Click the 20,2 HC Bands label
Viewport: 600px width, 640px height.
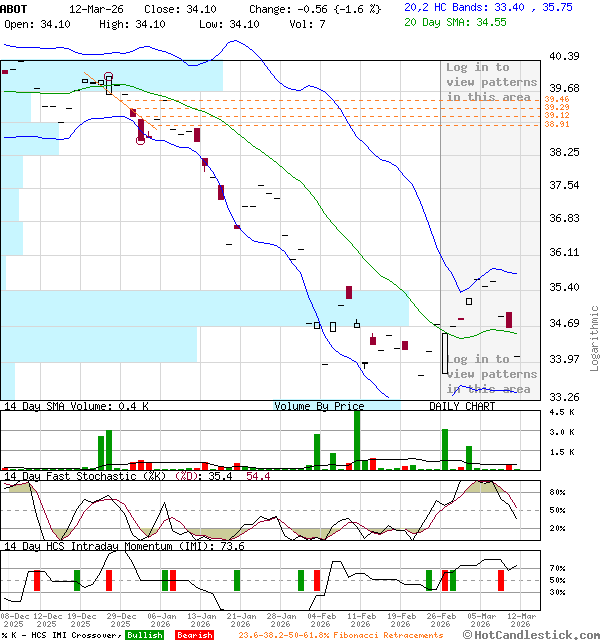450,7
